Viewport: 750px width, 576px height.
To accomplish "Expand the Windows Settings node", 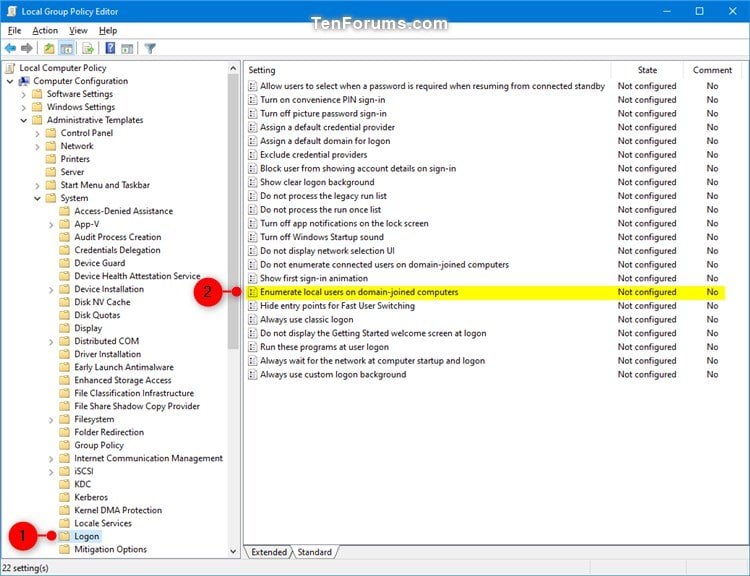I will coord(23,107).
